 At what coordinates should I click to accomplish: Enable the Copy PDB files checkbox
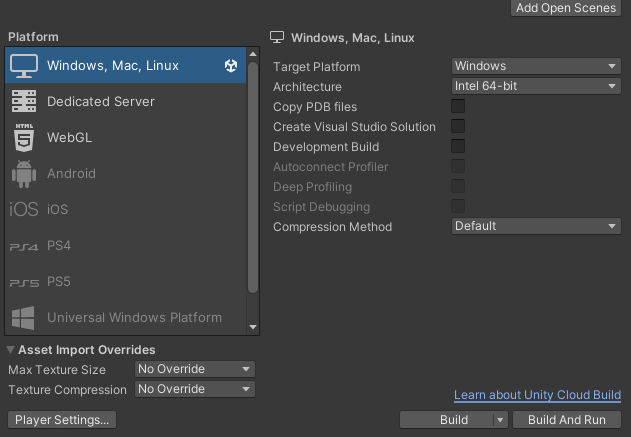pos(458,106)
